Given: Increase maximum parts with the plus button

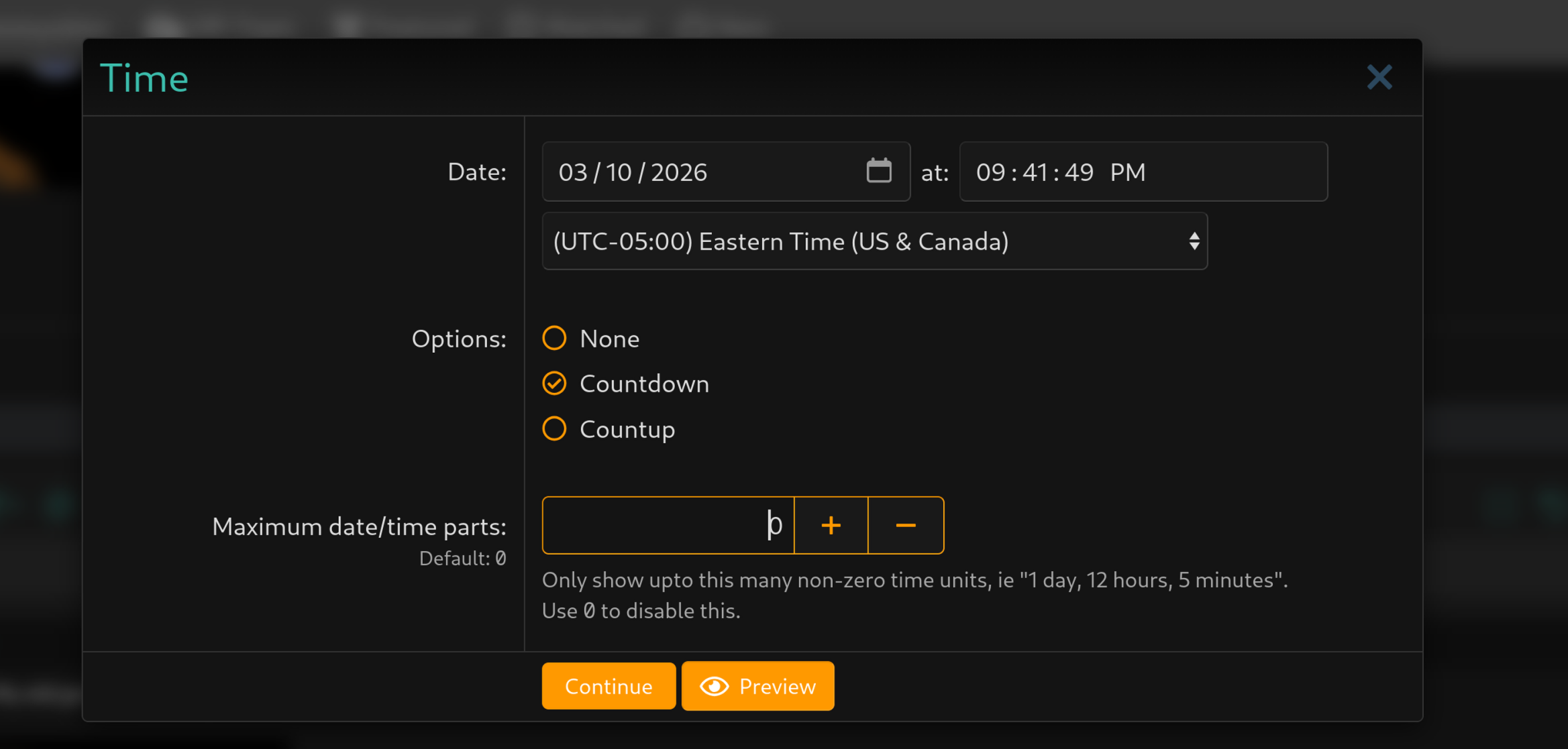Looking at the screenshot, I should [831, 525].
